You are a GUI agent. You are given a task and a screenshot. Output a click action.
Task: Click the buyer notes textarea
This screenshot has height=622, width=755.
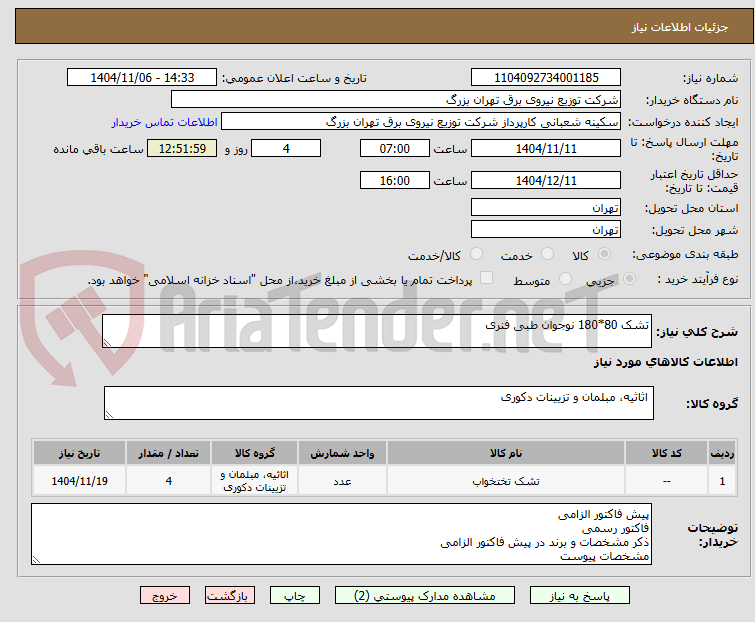pyautogui.click(x=341, y=534)
